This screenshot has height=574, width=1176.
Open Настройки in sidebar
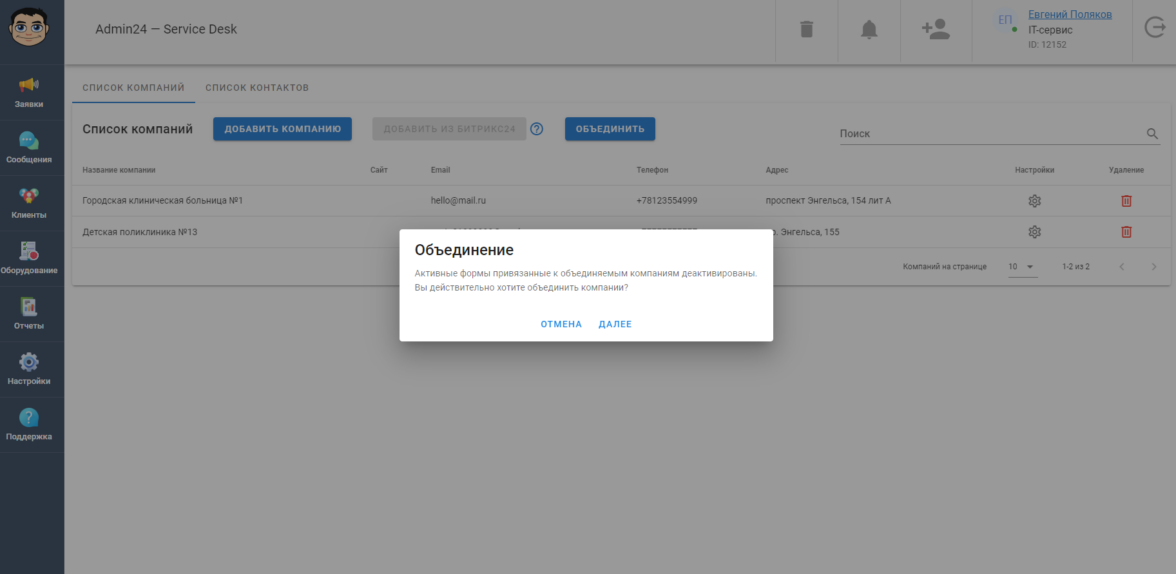pos(29,369)
